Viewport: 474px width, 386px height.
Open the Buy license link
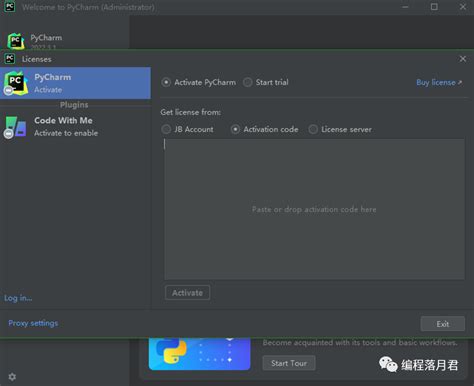[x=439, y=82]
